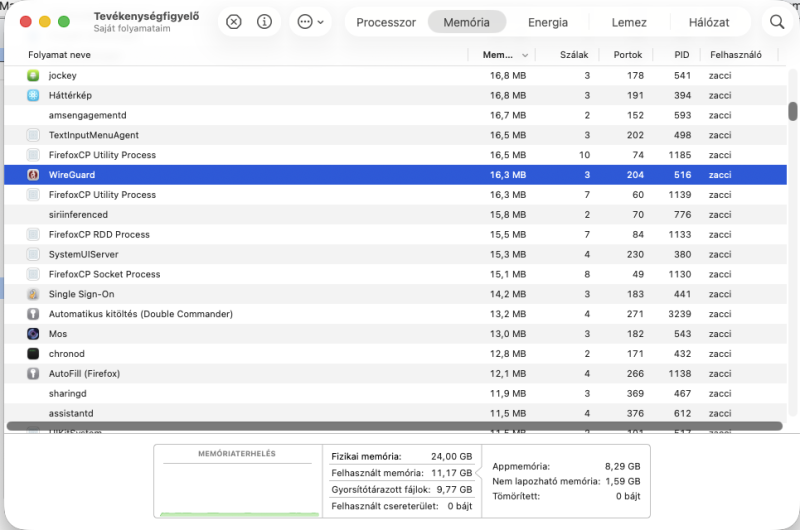Viewport: 800px width, 530px height.
Task: Open the more options ellipsis dropdown
Action: [x=311, y=22]
